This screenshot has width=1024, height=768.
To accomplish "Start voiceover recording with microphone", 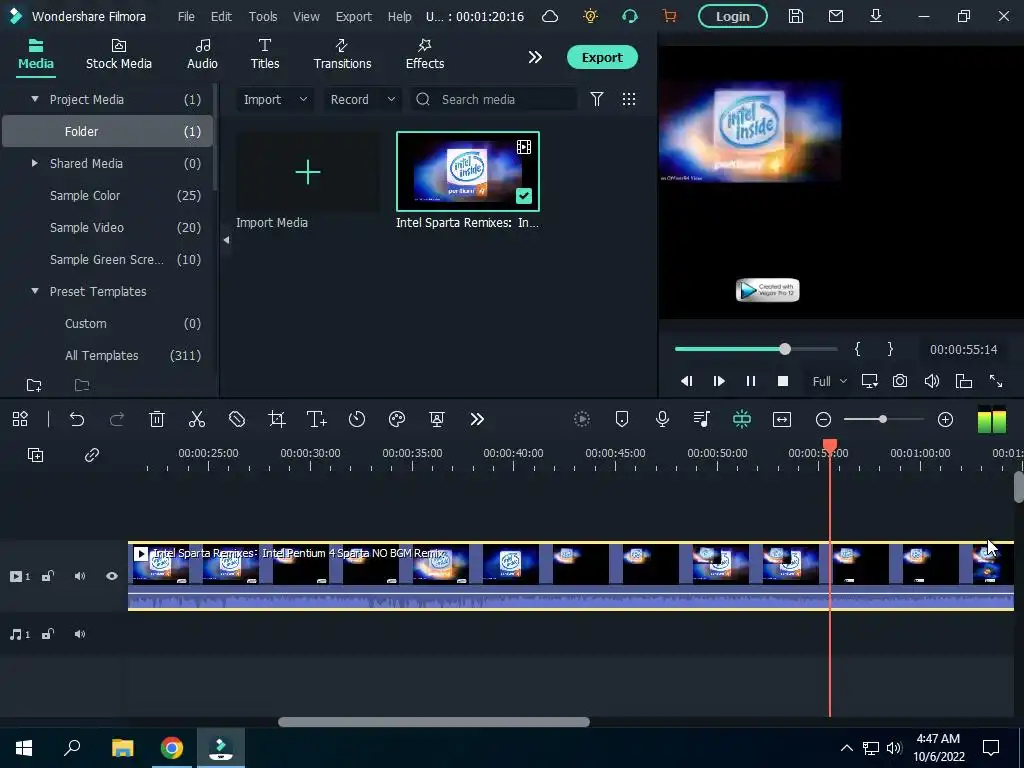I will coord(662,419).
